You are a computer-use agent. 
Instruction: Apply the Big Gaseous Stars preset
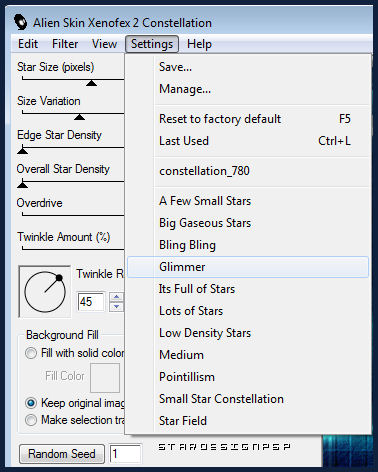coord(248,223)
